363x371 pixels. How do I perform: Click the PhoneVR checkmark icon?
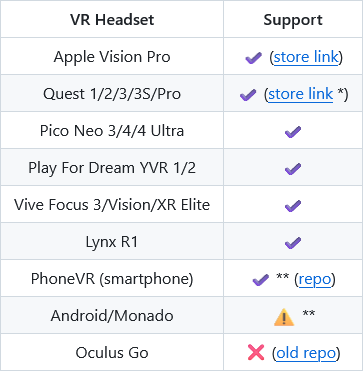pos(261,280)
